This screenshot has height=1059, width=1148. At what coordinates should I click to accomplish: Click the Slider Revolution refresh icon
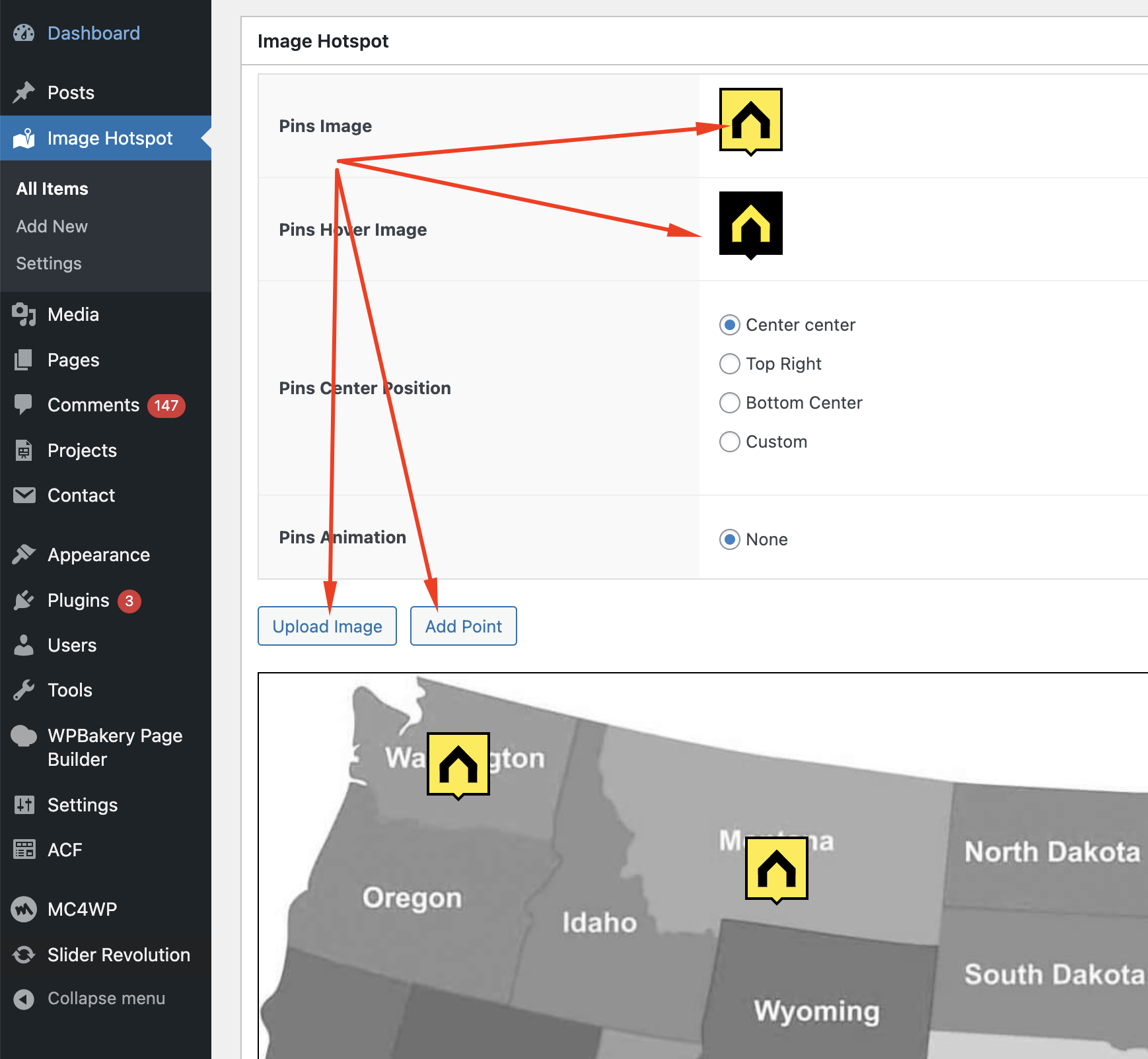[x=24, y=955]
